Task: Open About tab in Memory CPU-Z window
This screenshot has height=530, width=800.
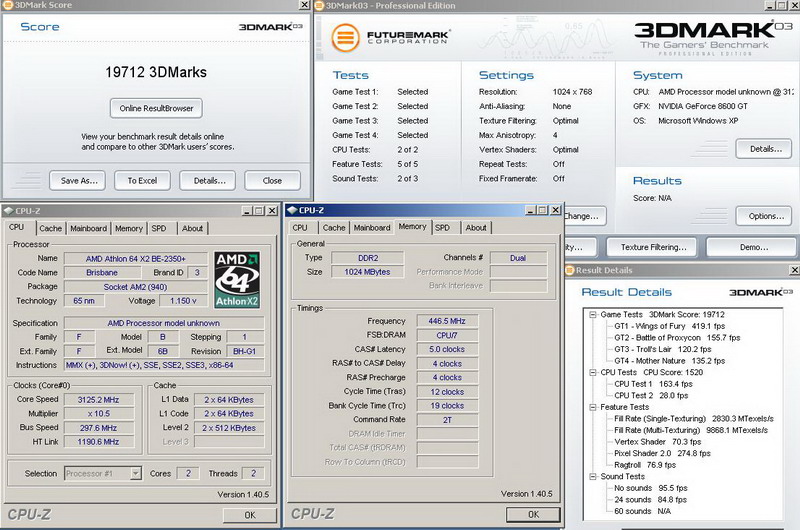Action: tap(476, 228)
